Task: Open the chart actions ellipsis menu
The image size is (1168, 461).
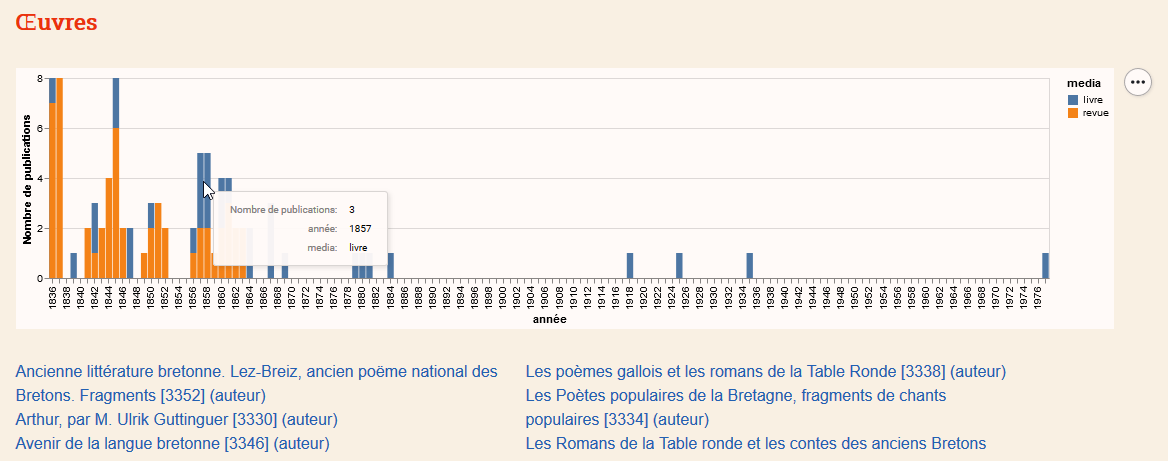Action: (1137, 81)
